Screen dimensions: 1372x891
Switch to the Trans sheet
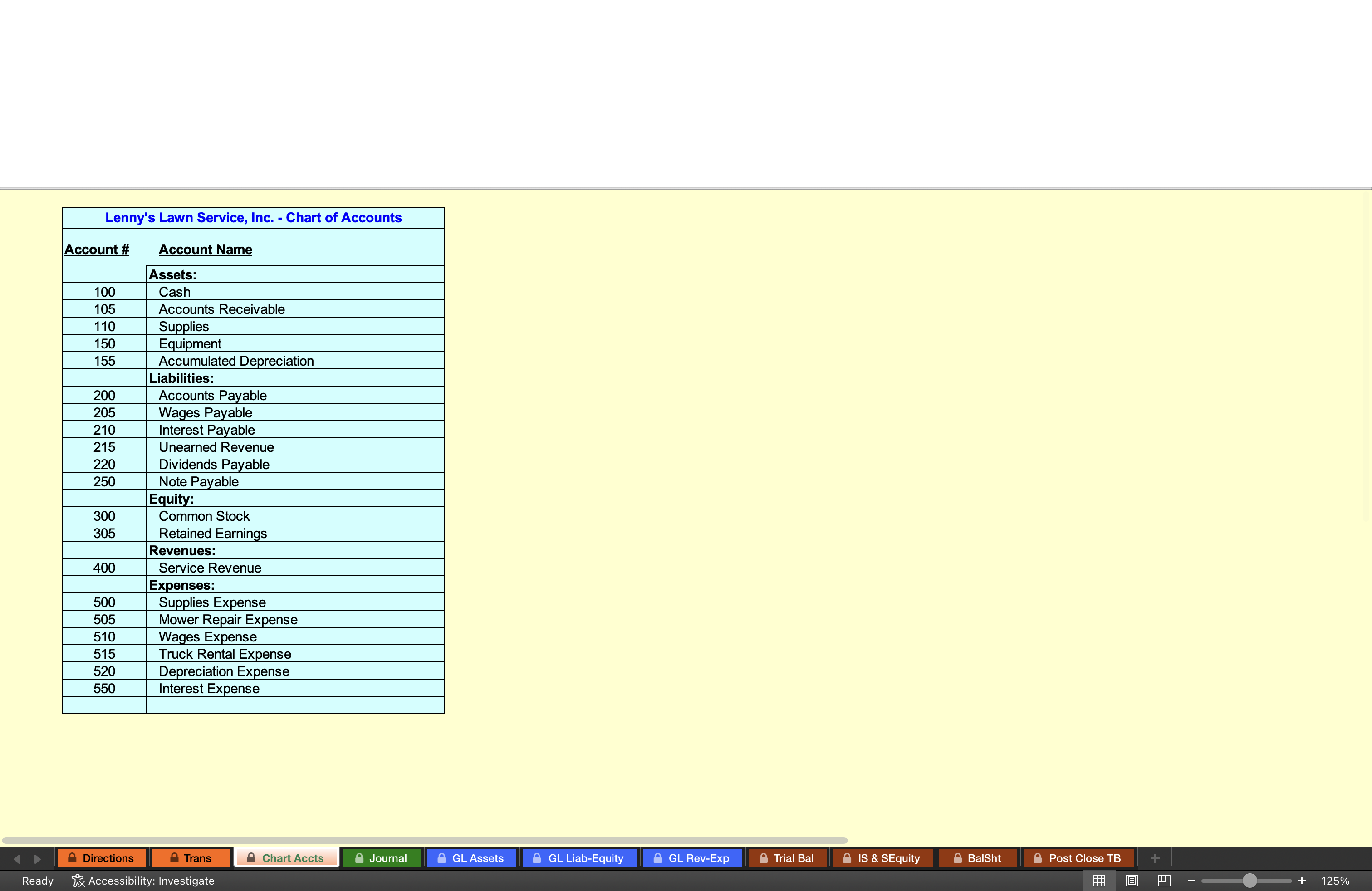tap(191, 858)
